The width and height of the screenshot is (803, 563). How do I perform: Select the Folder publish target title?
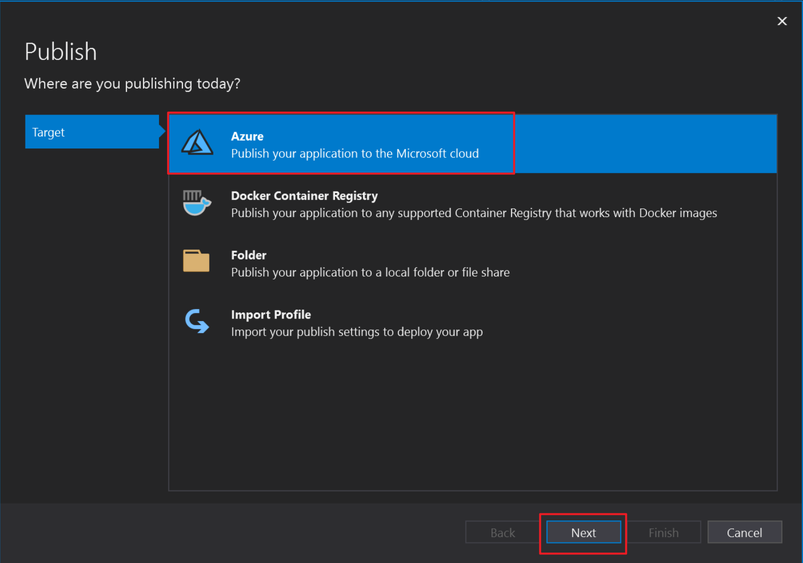coord(248,255)
